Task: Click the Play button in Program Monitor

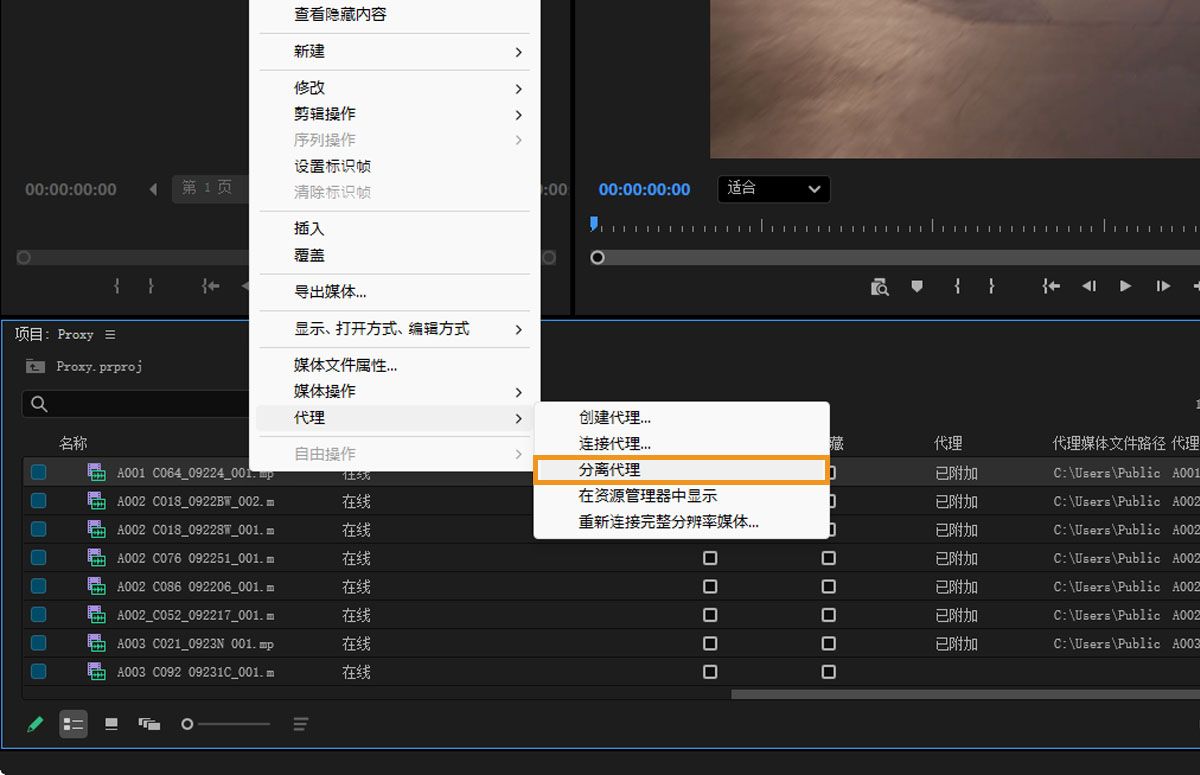Action: (1124, 287)
